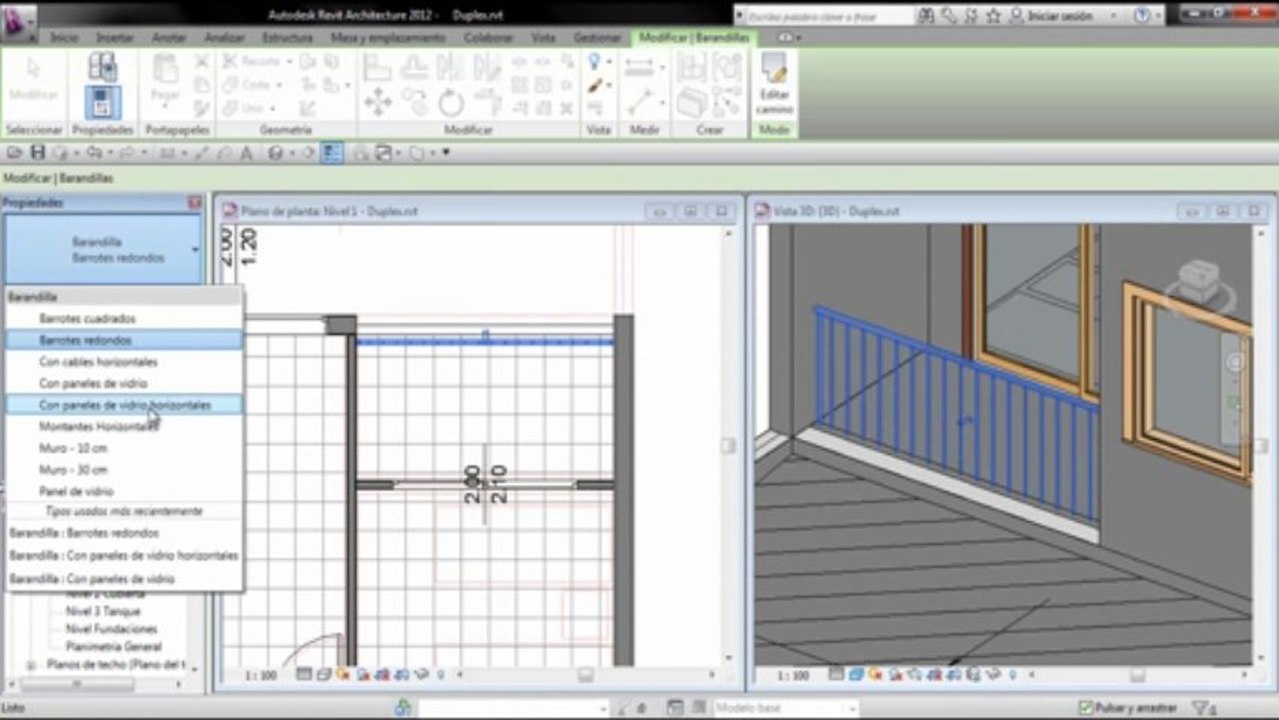The width and height of the screenshot is (1279, 720).
Task: Click the lightbulb hide-in-view icon
Action: [594, 62]
